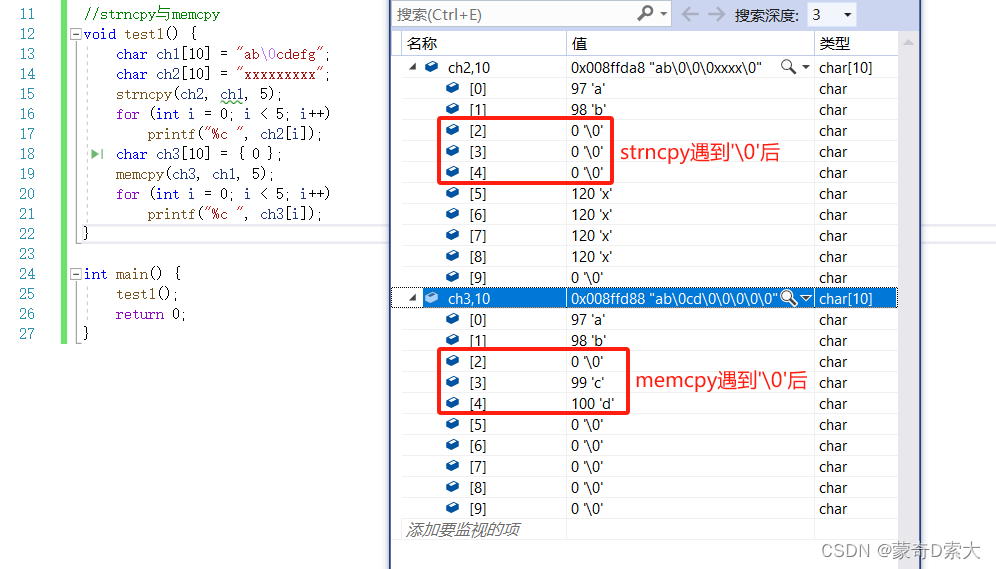Open visualizer dropdown for ch3,10 value
Viewport: 996px width, 569px height.
coord(806,298)
